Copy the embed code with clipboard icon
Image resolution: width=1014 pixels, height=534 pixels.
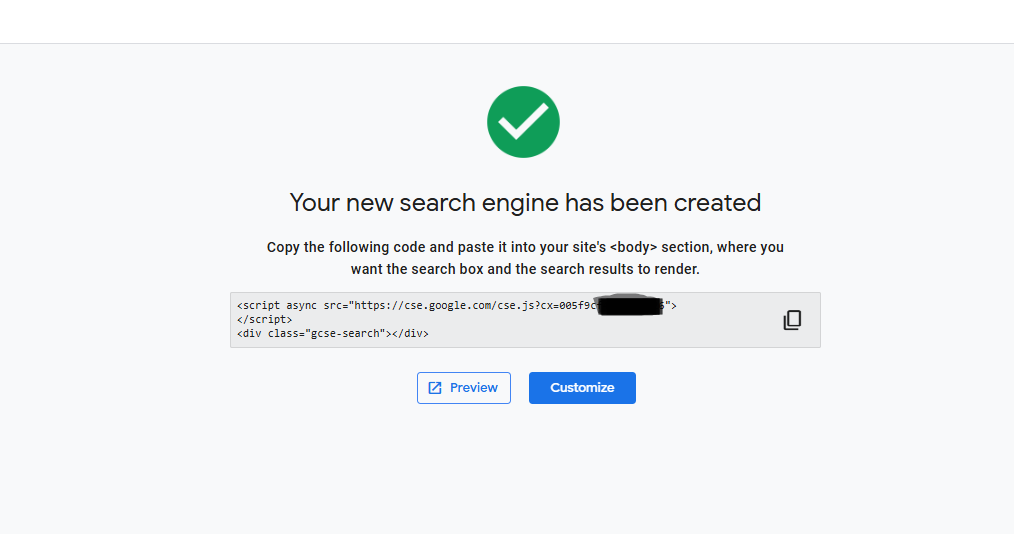(x=792, y=320)
